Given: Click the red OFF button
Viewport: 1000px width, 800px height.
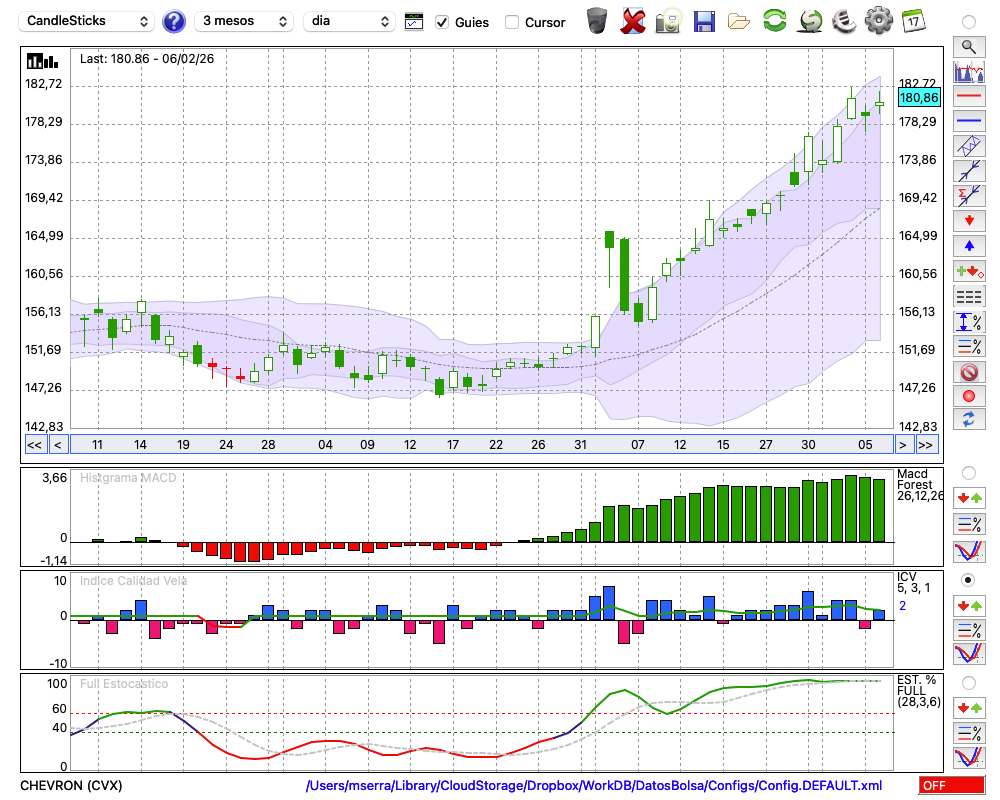Looking at the screenshot, I should pyautogui.click(x=951, y=785).
